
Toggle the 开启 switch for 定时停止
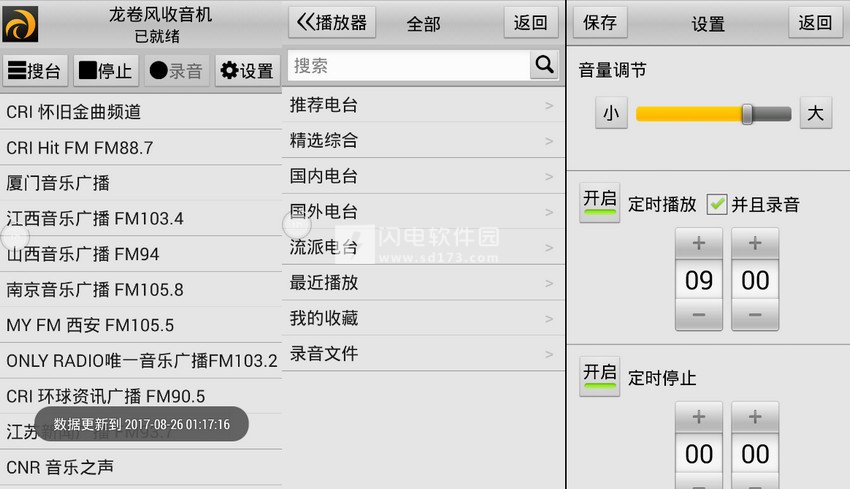(x=600, y=376)
